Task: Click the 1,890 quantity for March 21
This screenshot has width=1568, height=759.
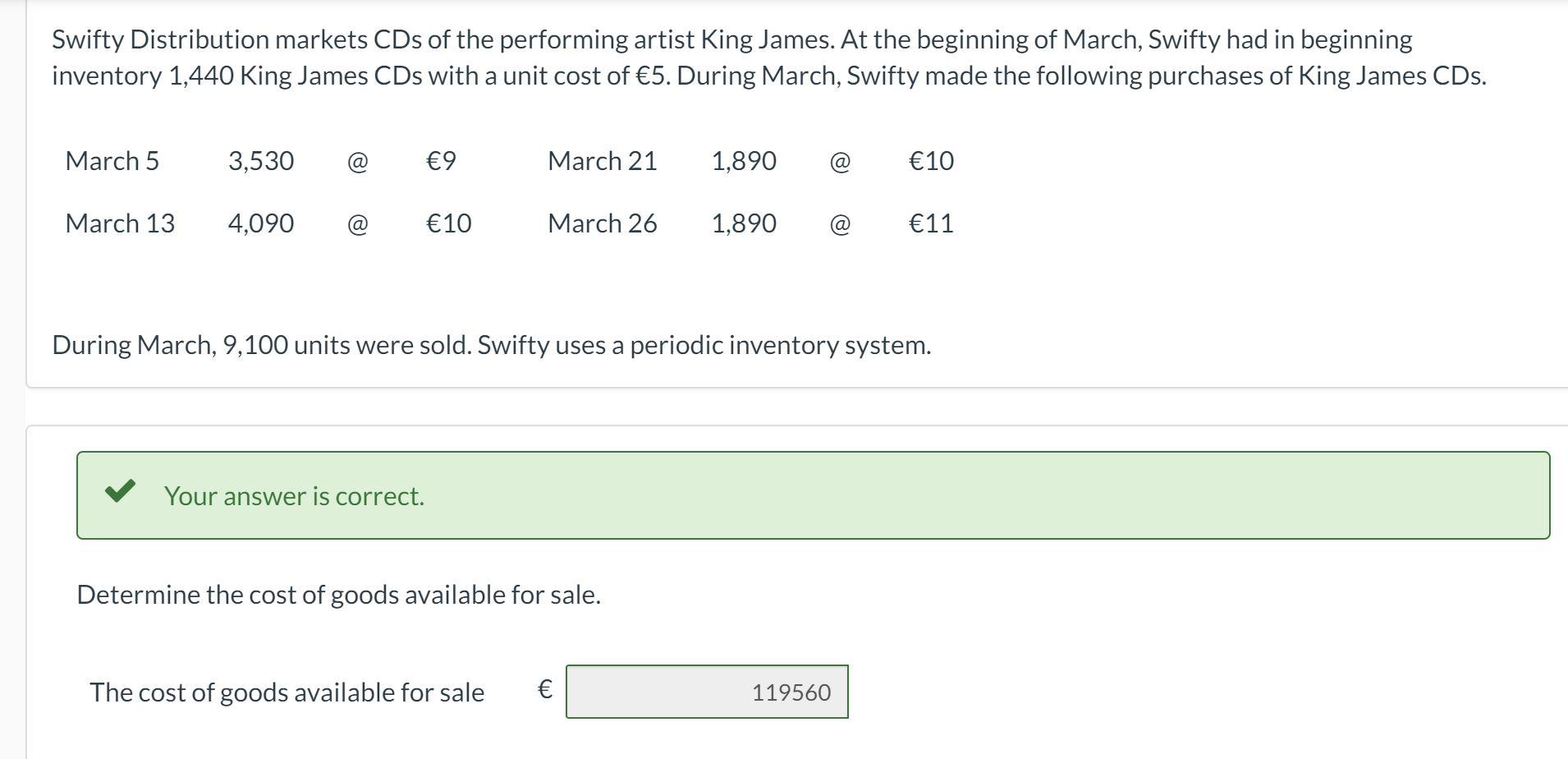Action: pos(744,161)
